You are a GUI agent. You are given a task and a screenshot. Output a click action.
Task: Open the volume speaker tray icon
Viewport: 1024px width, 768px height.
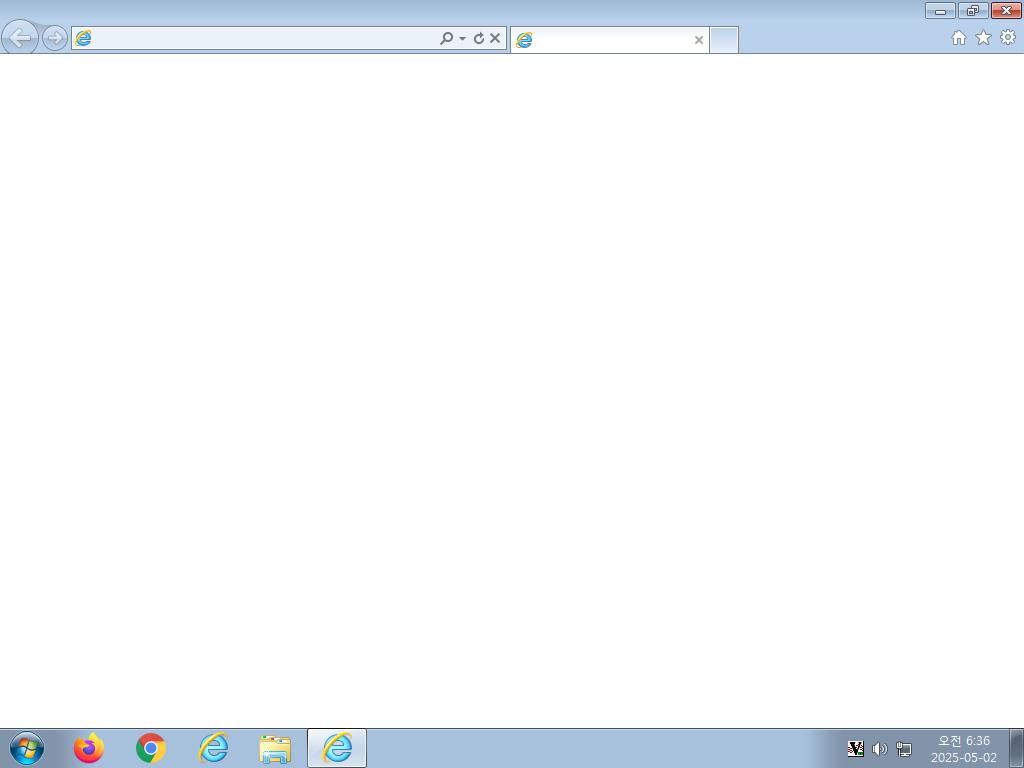point(880,749)
